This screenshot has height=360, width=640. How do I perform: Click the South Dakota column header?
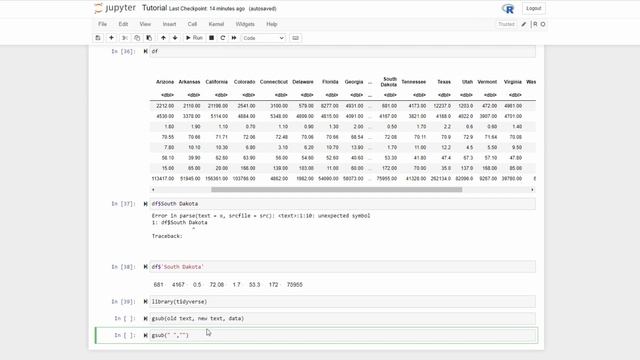click(389, 82)
